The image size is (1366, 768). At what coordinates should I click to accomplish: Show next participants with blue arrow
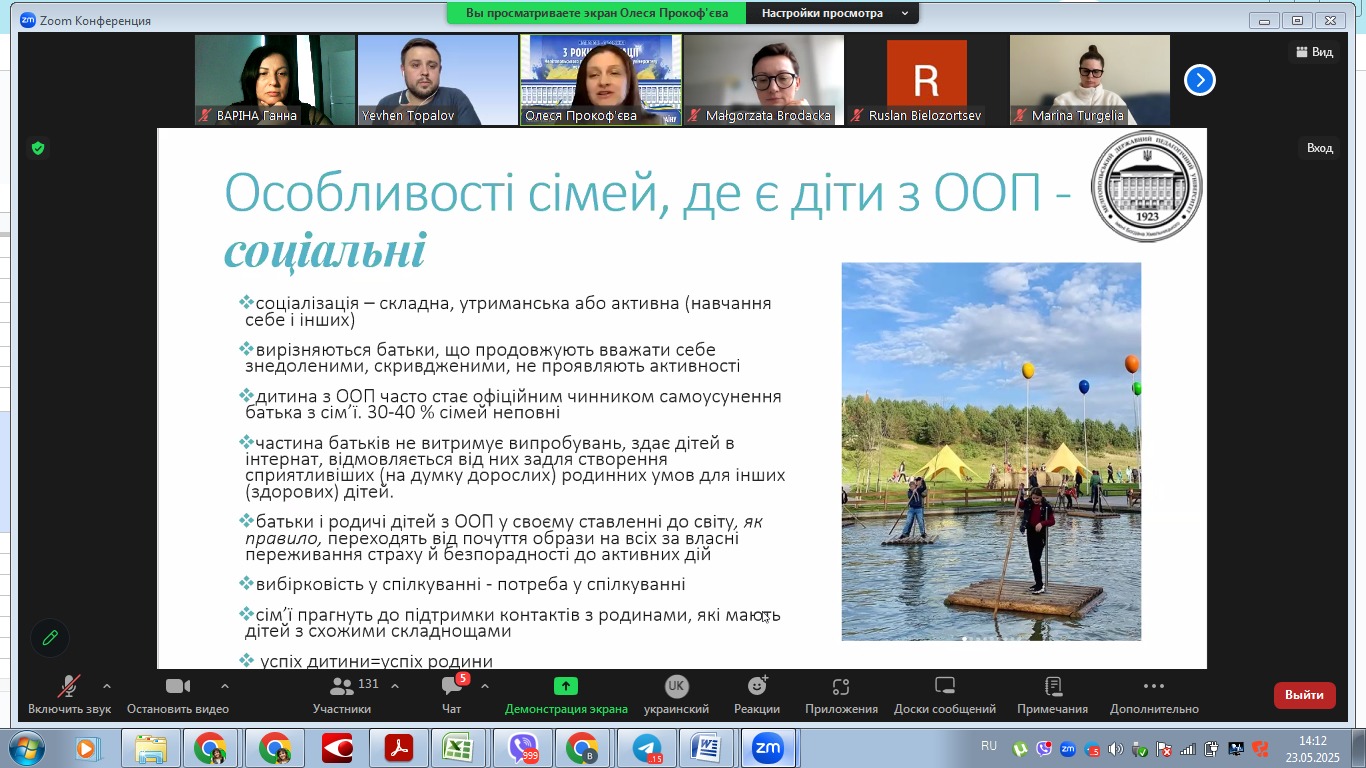click(x=1200, y=80)
